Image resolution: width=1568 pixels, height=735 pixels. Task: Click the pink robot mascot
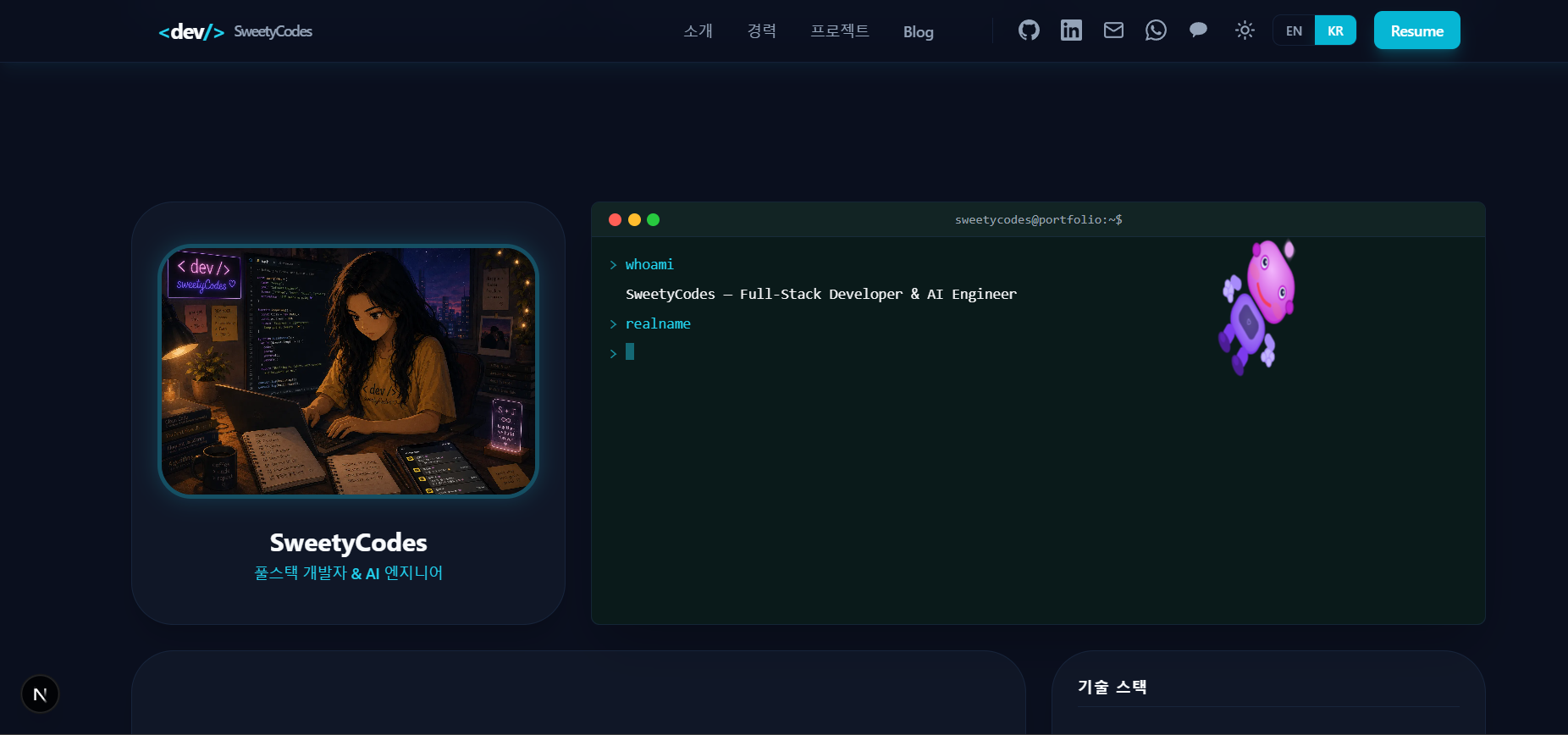[x=1257, y=307]
